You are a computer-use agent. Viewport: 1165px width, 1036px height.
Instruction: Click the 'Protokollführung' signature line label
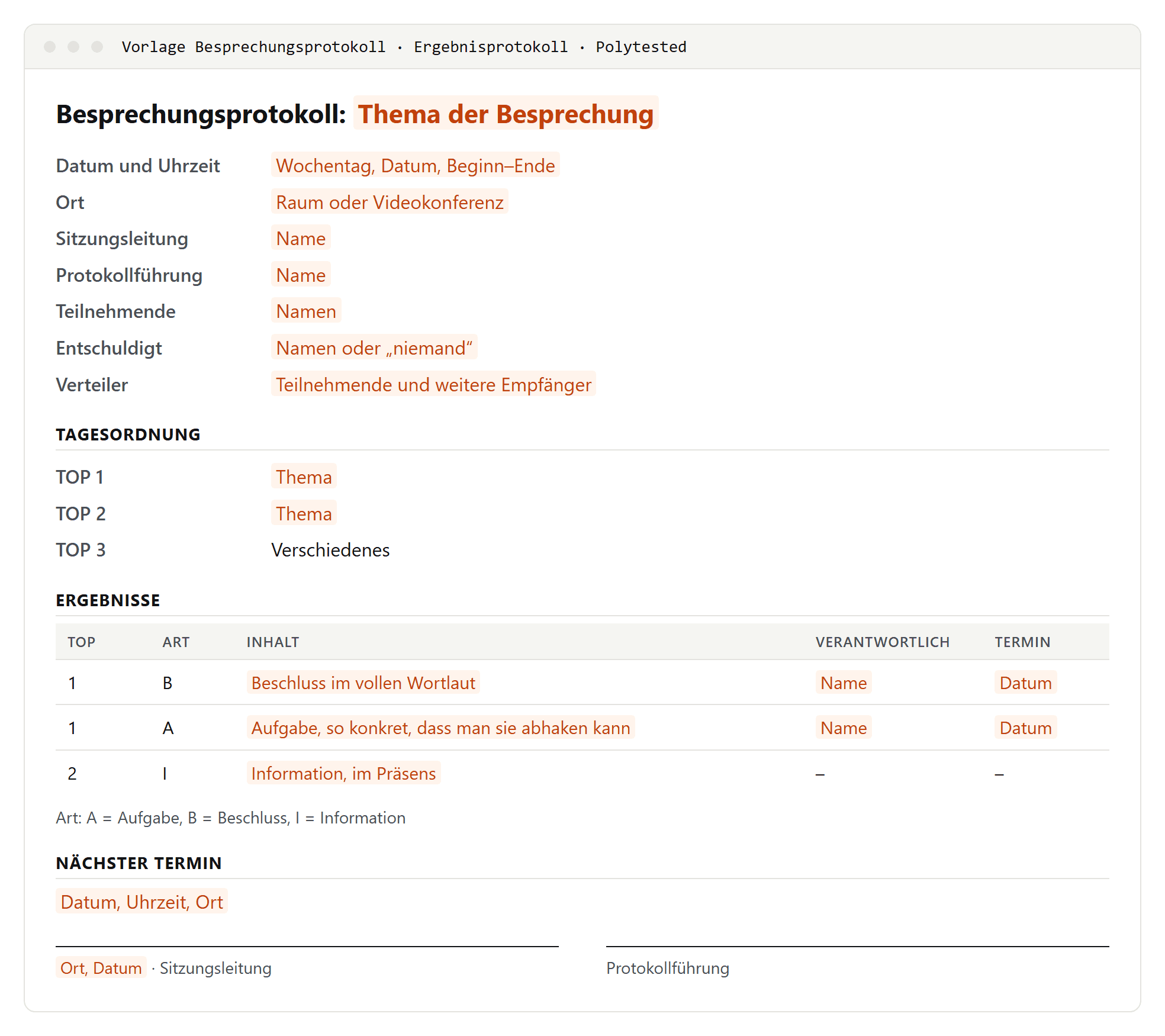click(668, 968)
